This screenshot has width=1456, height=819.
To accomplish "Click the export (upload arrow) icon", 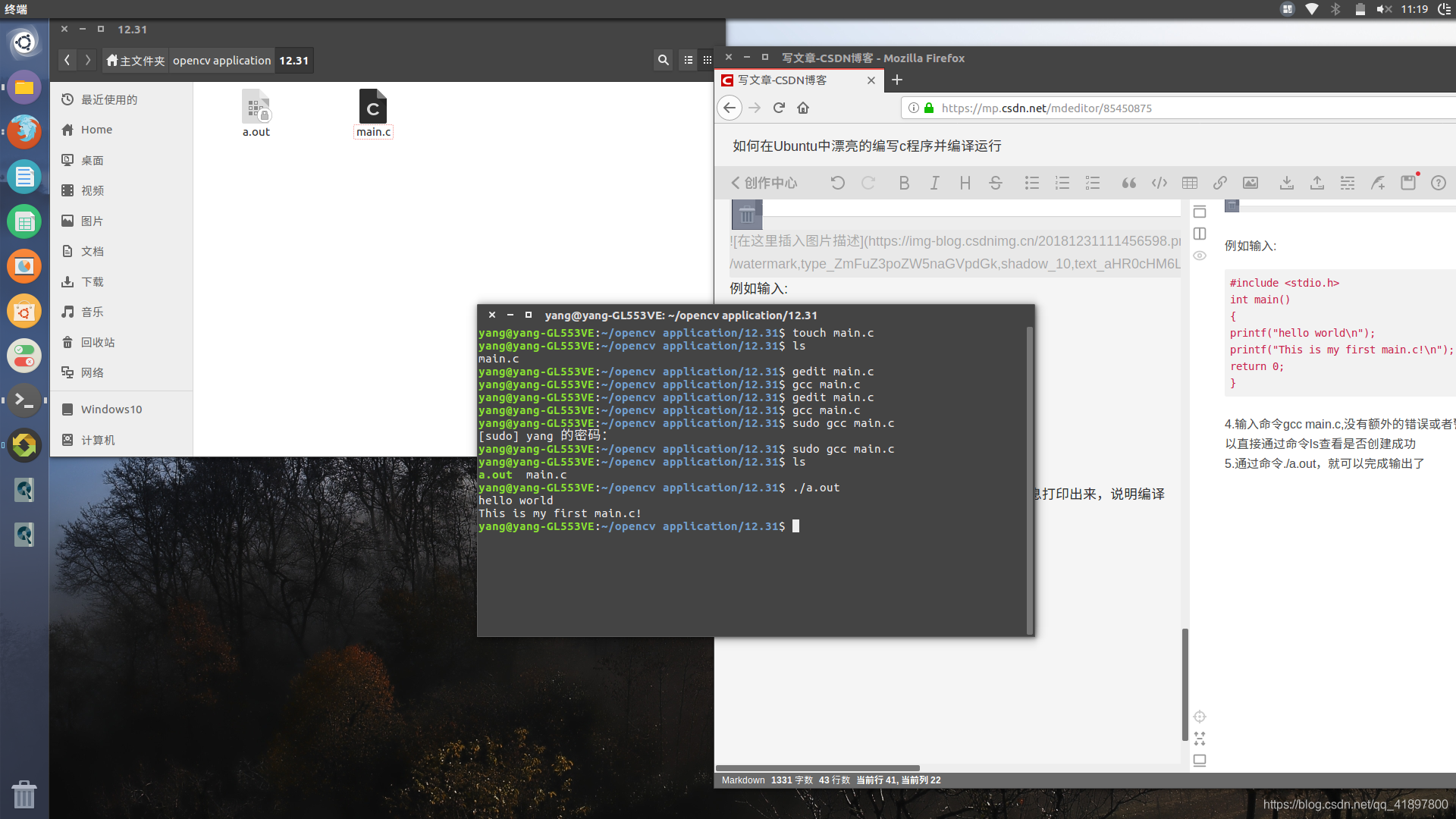I will pyautogui.click(x=1317, y=183).
